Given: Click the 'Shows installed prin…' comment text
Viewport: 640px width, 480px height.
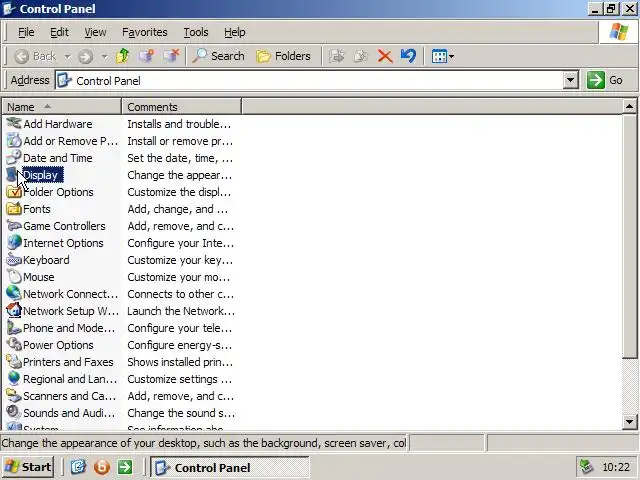Looking at the screenshot, I should tap(180, 362).
